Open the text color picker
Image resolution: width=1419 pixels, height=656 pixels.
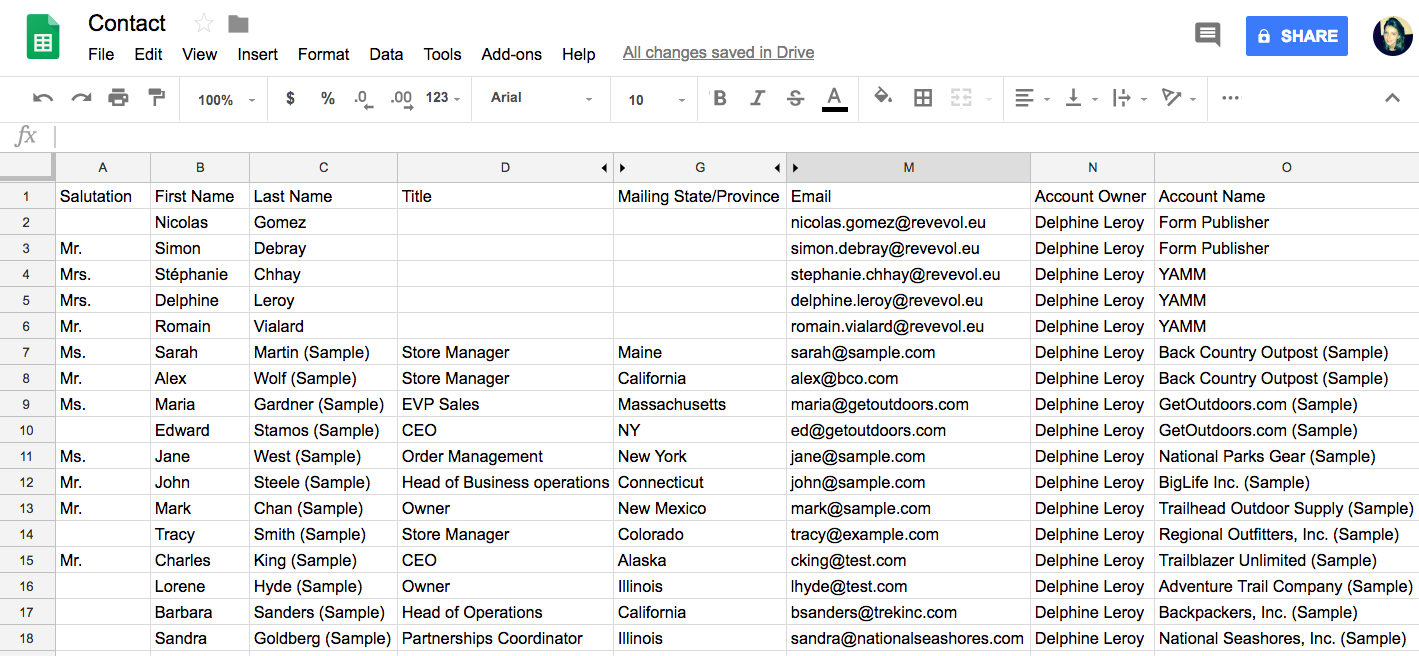[x=834, y=98]
